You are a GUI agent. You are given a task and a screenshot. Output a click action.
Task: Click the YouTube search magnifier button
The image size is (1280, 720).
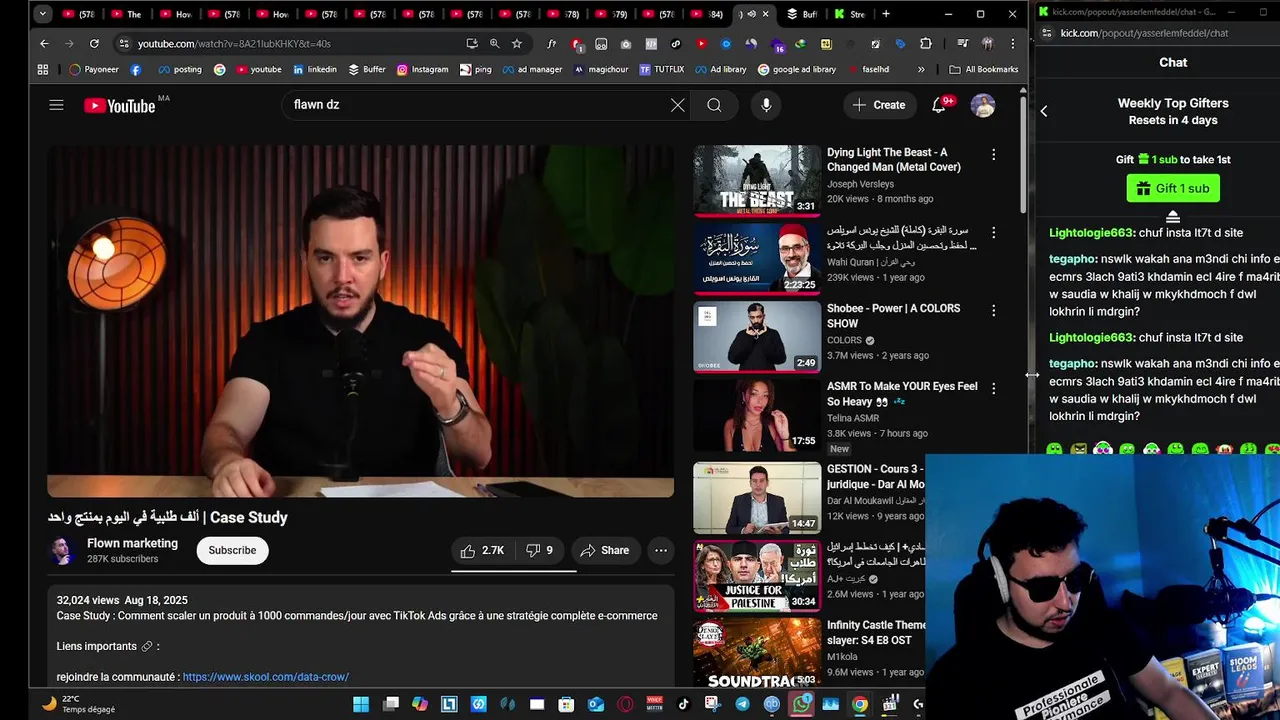[714, 105]
